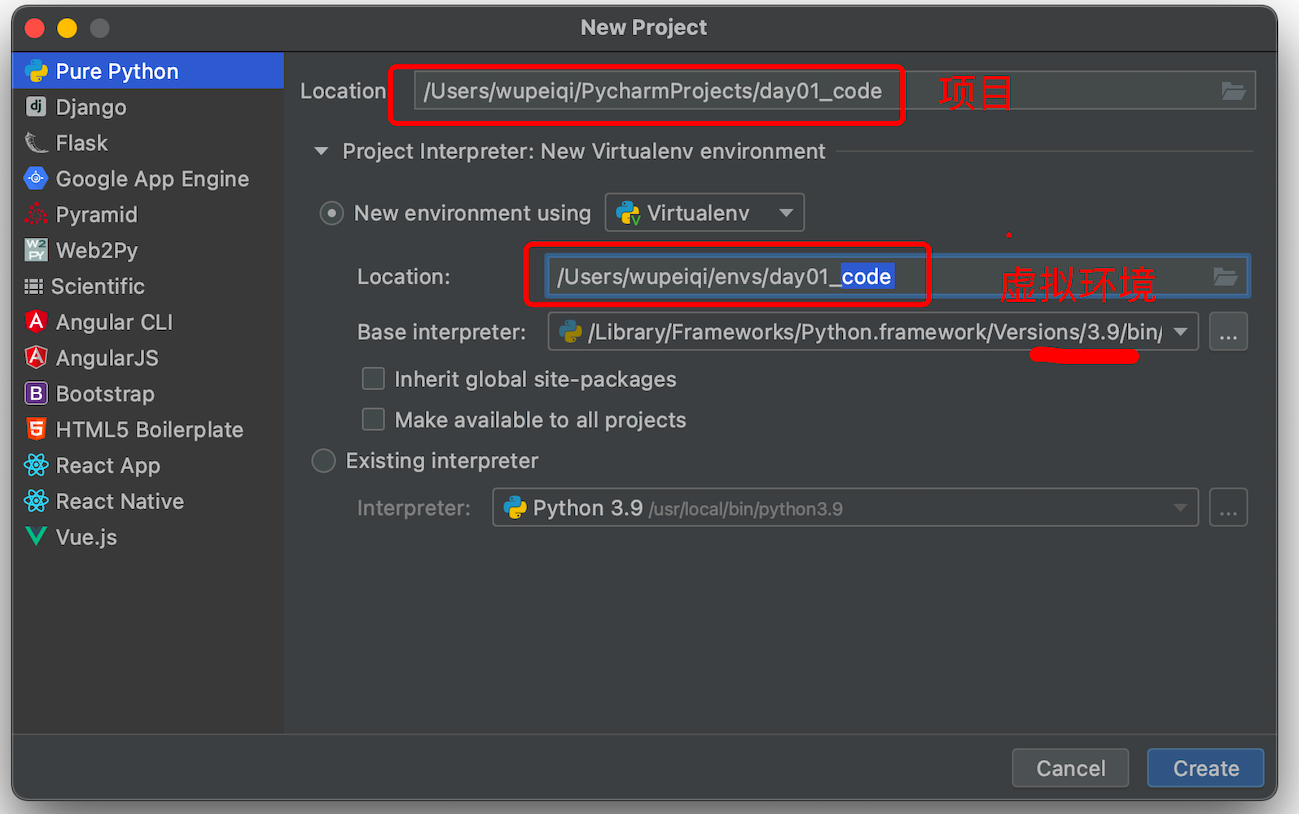Click the Cancel button
Viewport: 1299px width, 814px height.
point(1070,768)
